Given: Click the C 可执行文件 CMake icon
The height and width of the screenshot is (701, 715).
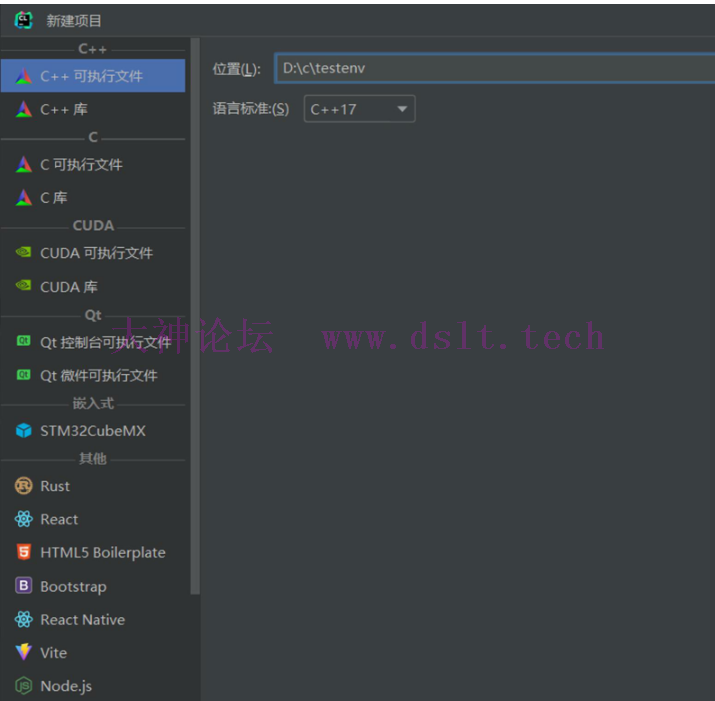Looking at the screenshot, I should (x=24, y=165).
